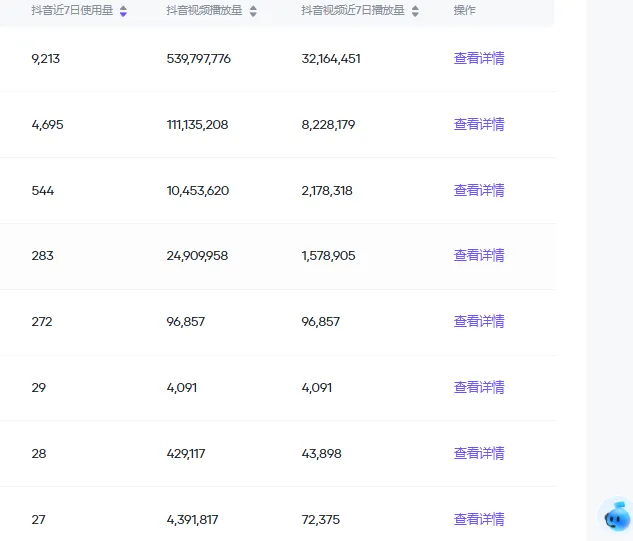Open 查看详情 for the 29 row

tap(479, 388)
